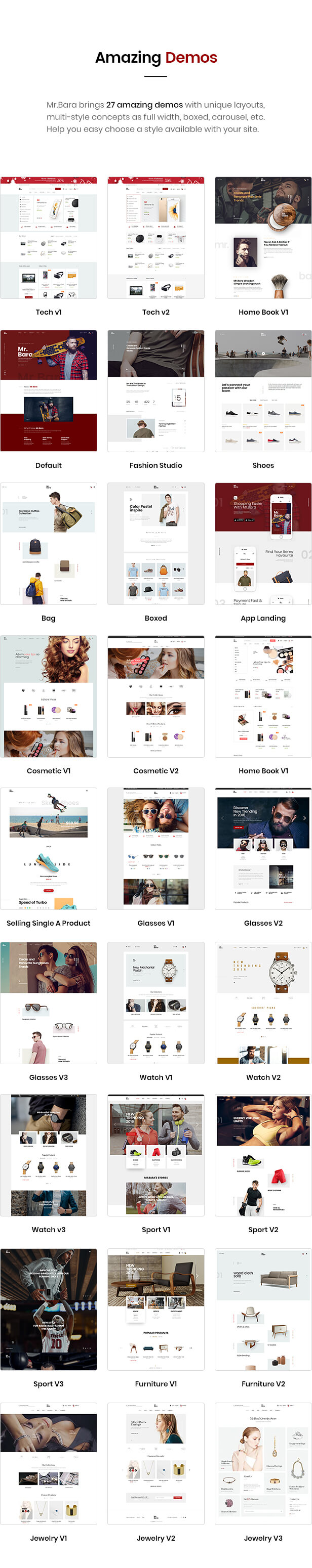Select the Jewelry V3 demo preview

click(263, 1463)
